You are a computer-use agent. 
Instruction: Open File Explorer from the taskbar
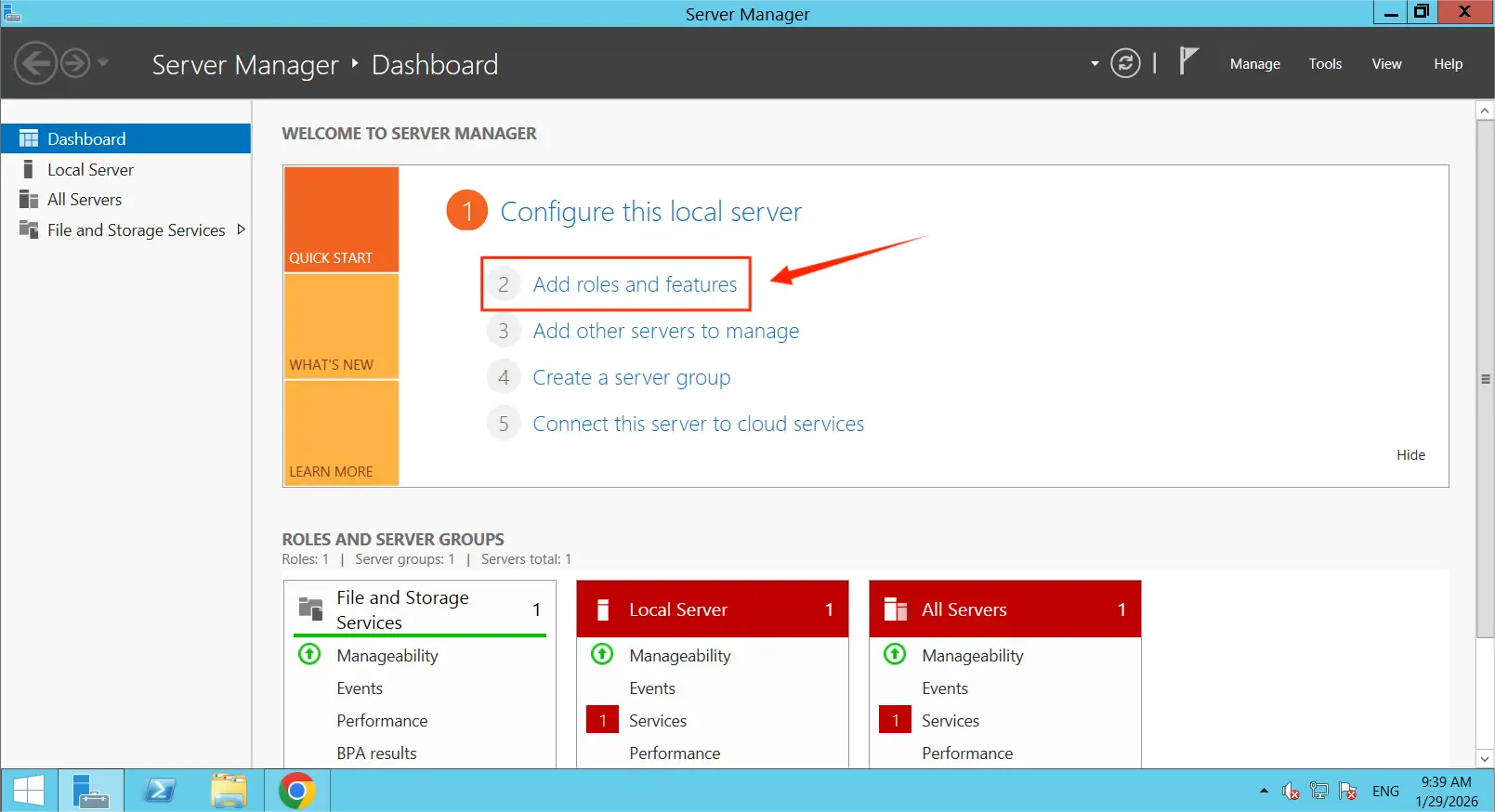pyautogui.click(x=229, y=791)
